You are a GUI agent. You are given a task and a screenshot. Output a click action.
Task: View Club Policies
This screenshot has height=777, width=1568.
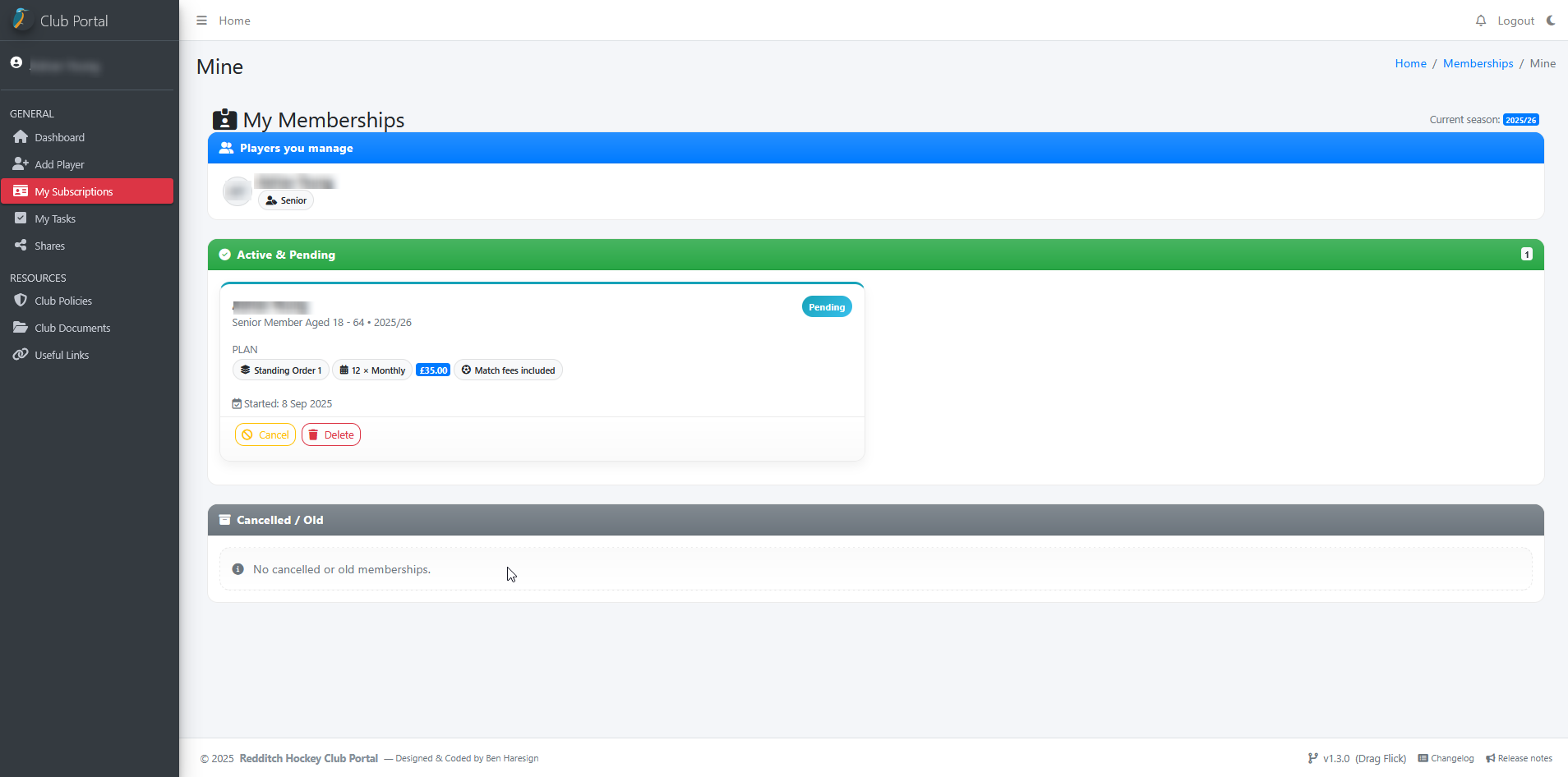pos(63,301)
